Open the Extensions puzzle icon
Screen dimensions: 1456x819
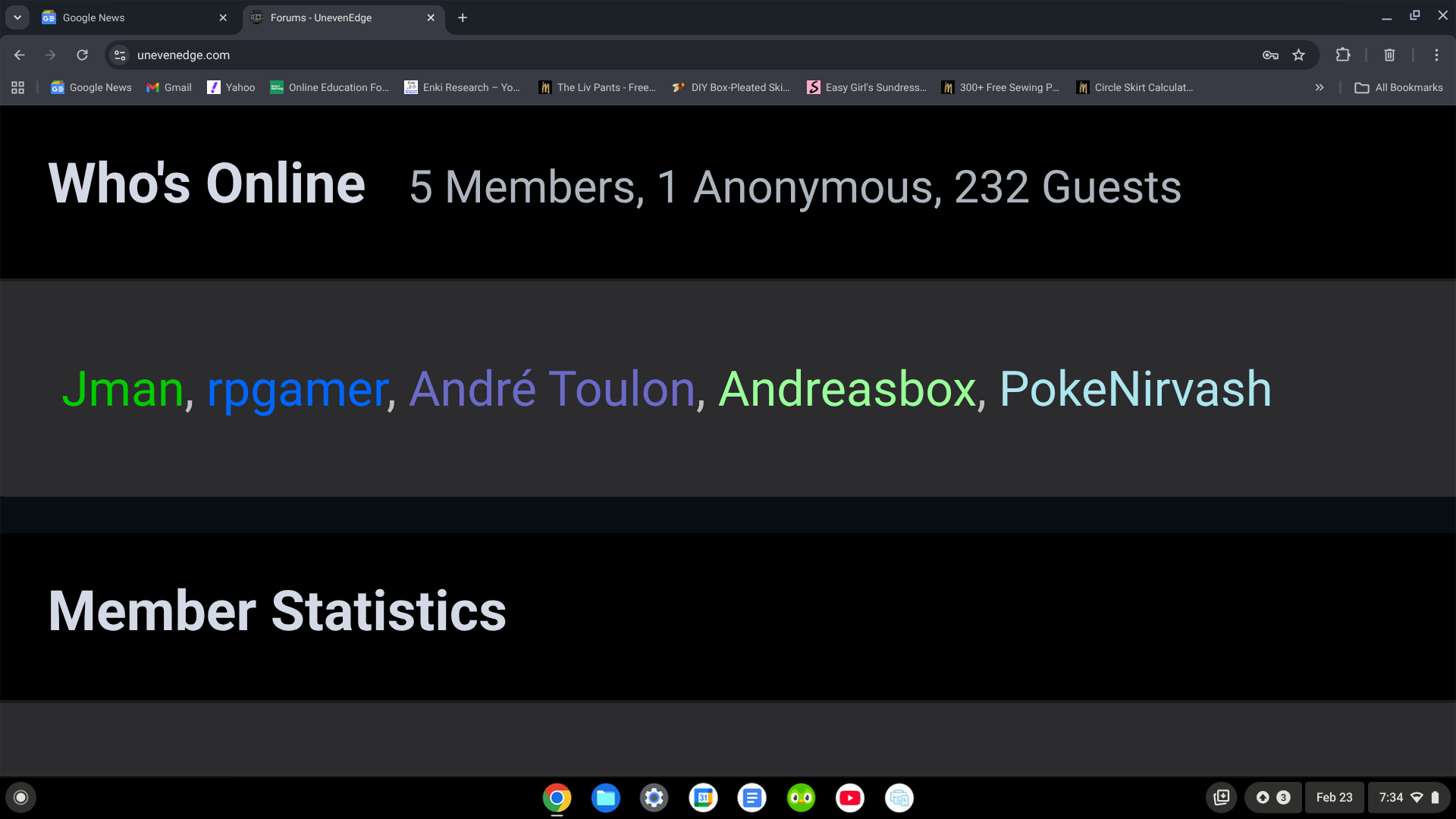[1343, 55]
